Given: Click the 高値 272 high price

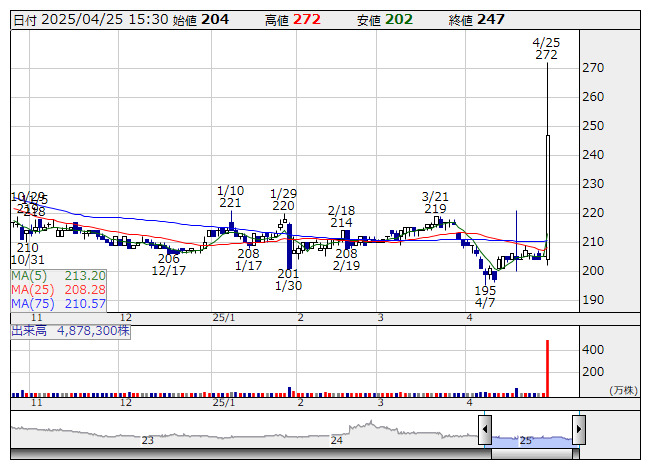Looking at the screenshot, I should tap(293, 20).
